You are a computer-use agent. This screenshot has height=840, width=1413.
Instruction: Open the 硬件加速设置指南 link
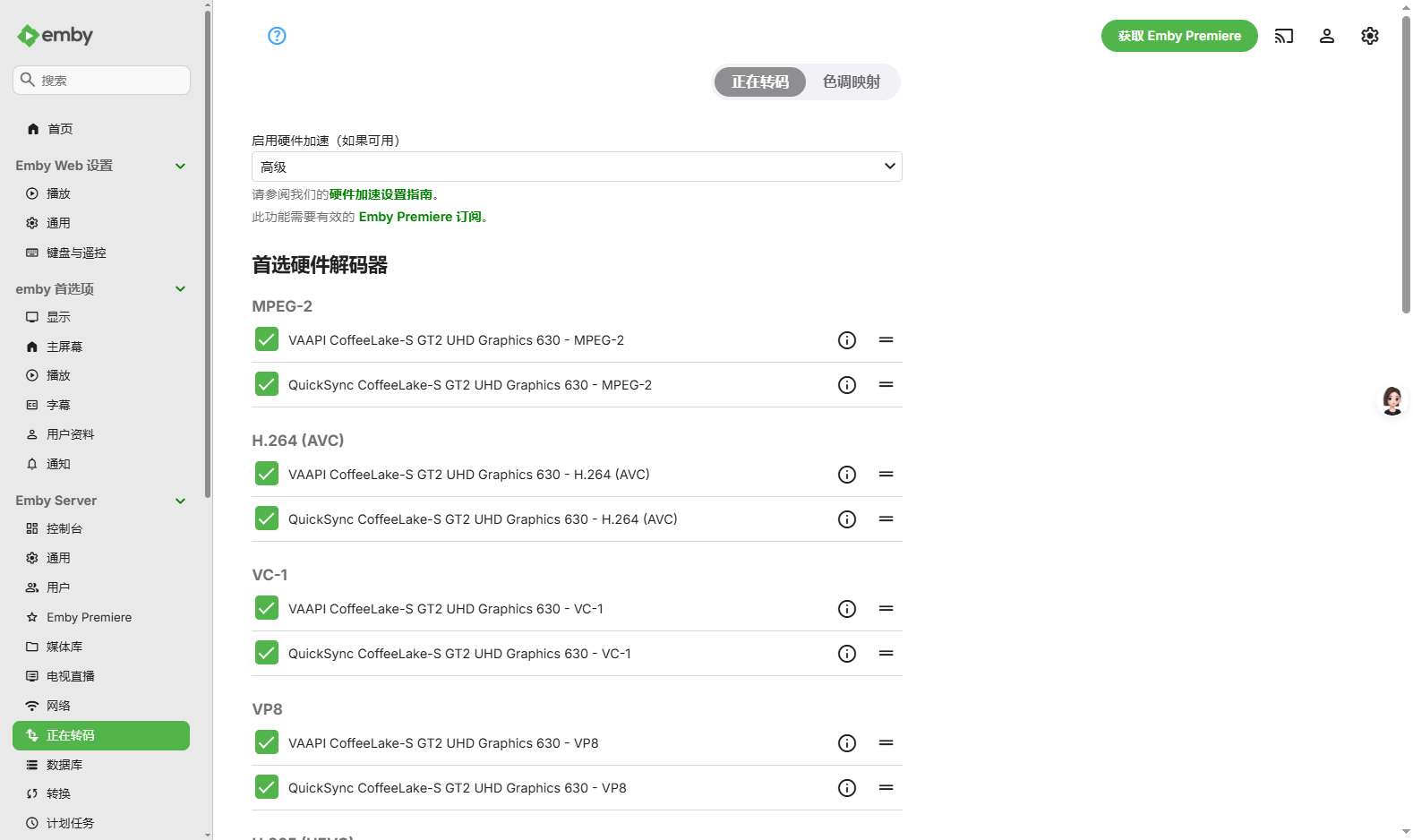pos(381,194)
